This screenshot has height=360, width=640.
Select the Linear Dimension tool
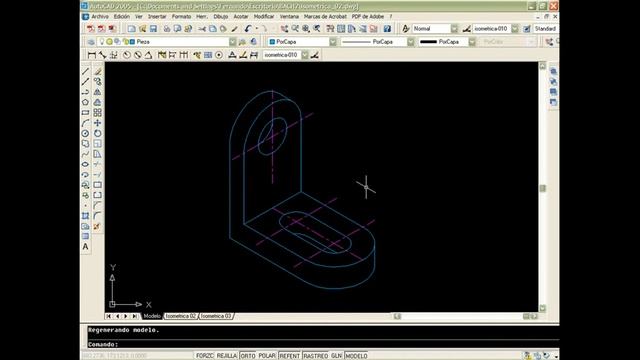click(x=92, y=55)
